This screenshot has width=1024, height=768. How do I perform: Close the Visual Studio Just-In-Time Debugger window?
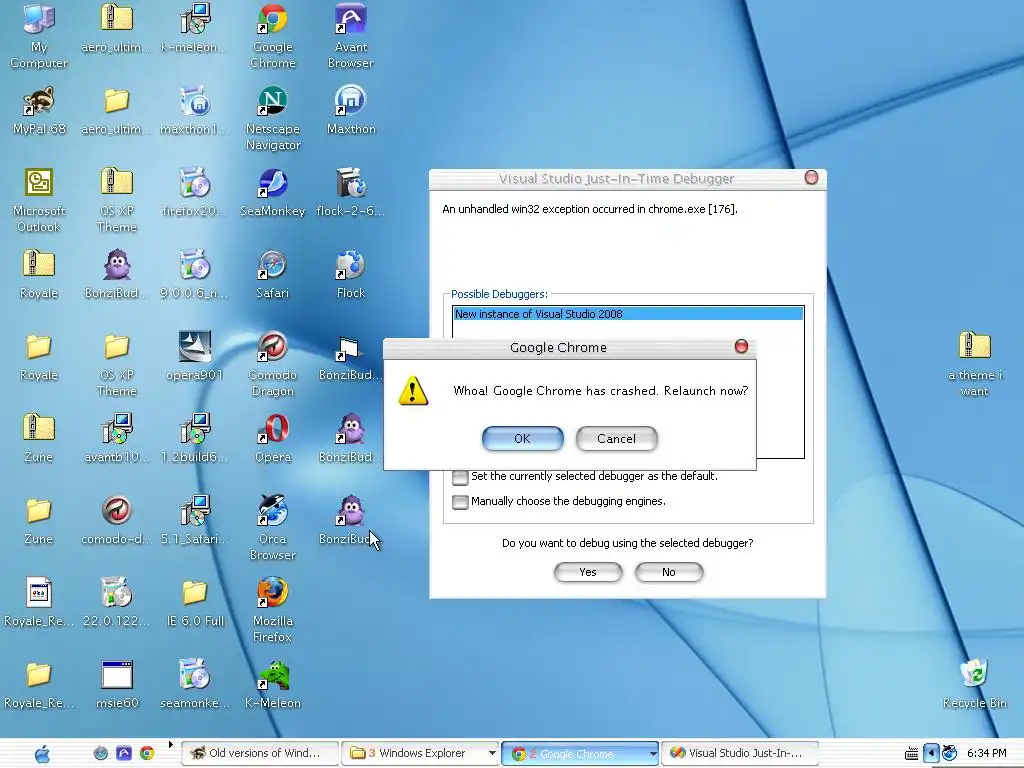point(811,178)
